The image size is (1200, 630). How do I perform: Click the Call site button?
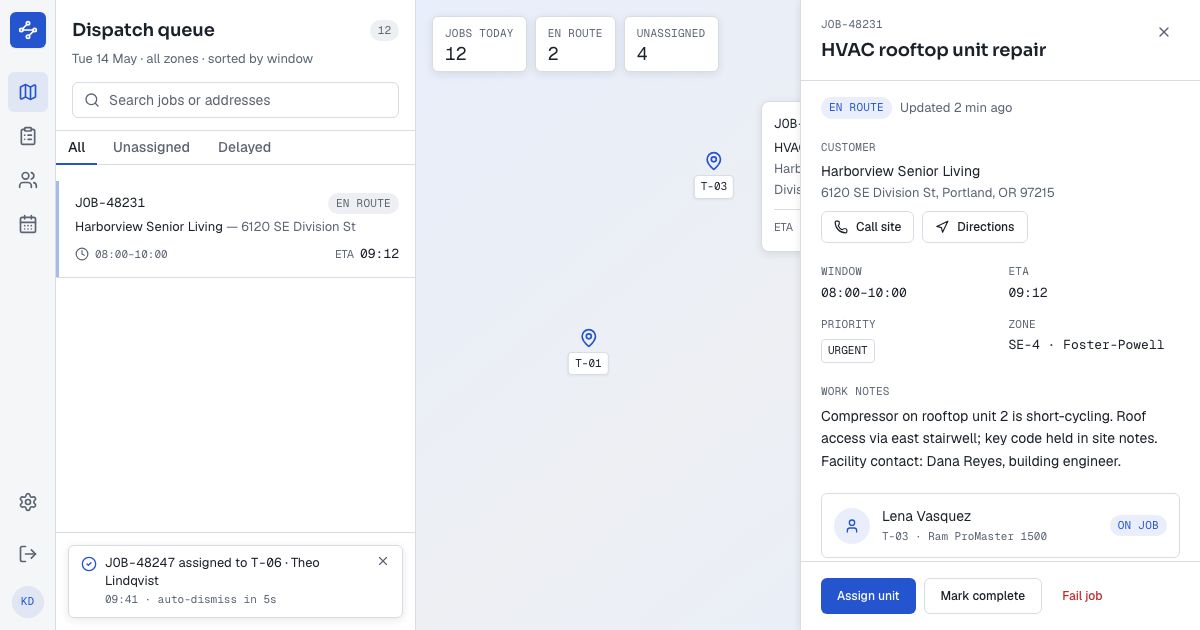coord(867,227)
